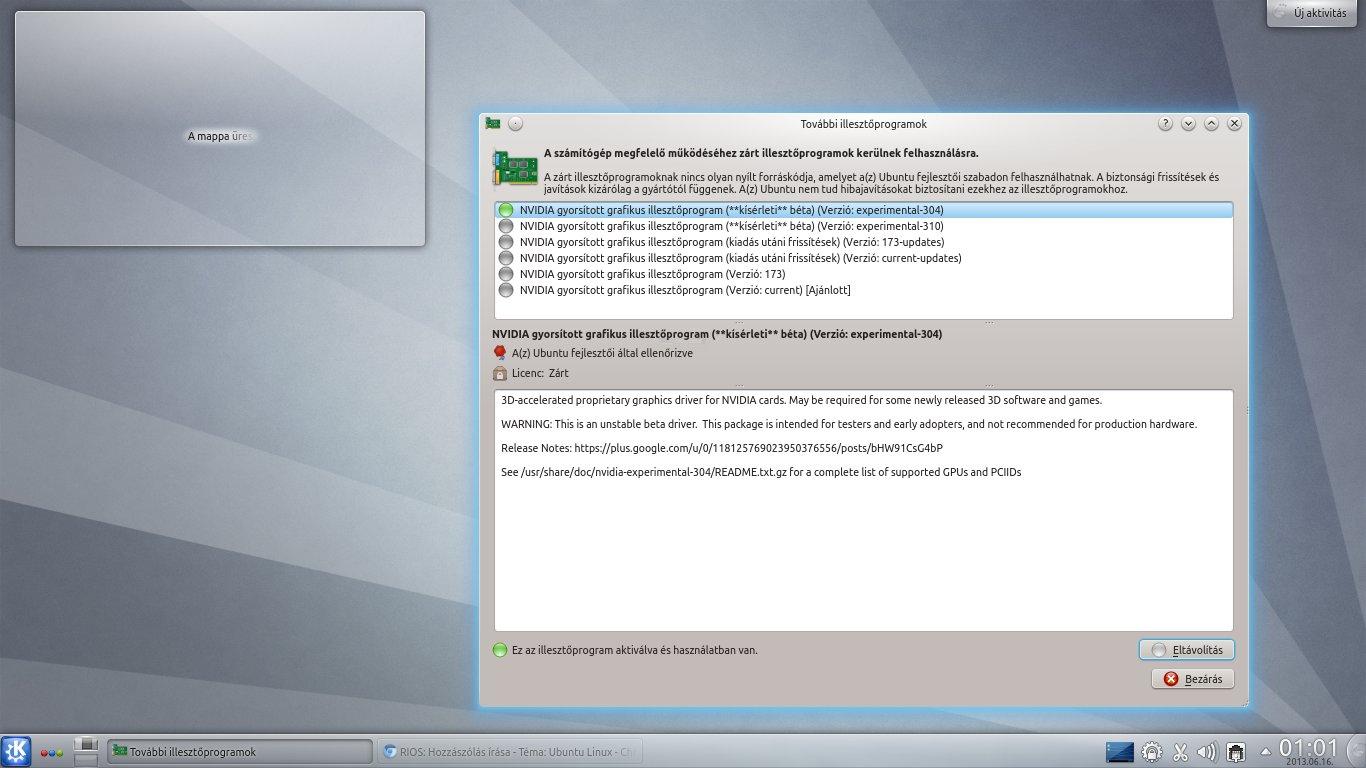Viewport: 1366px width, 768px height.
Task: Click the green driver-active status icon
Action: click(500, 650)
